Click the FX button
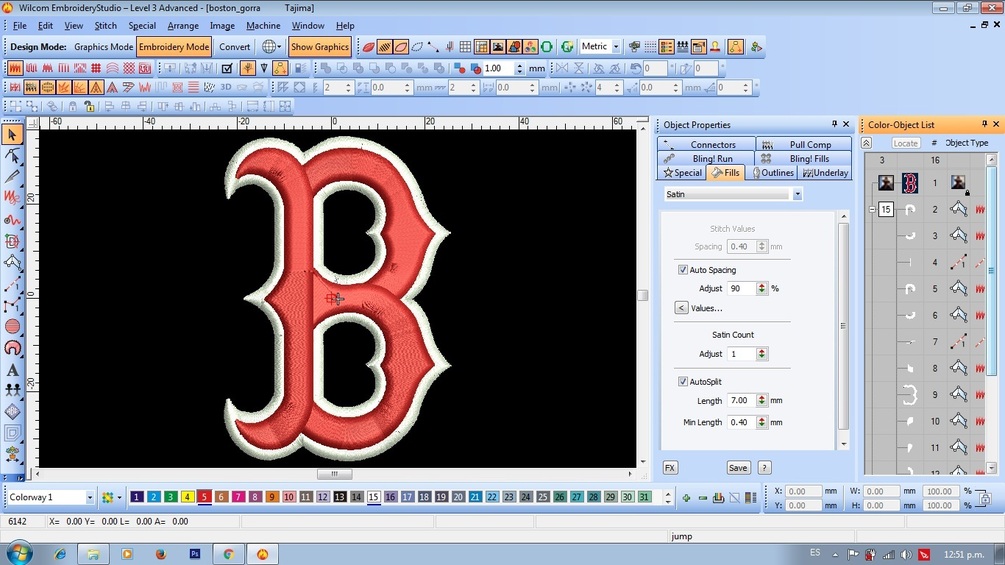The height and width of the screenshot is (565, 1005). (x=670, y=468)
